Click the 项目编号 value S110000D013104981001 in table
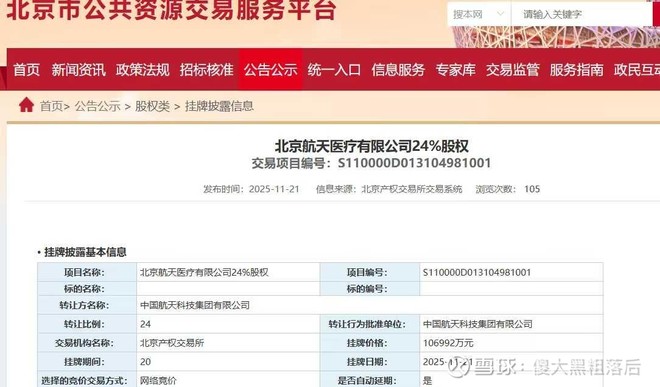This screenshot has width=660, height=387. (477, 272)
